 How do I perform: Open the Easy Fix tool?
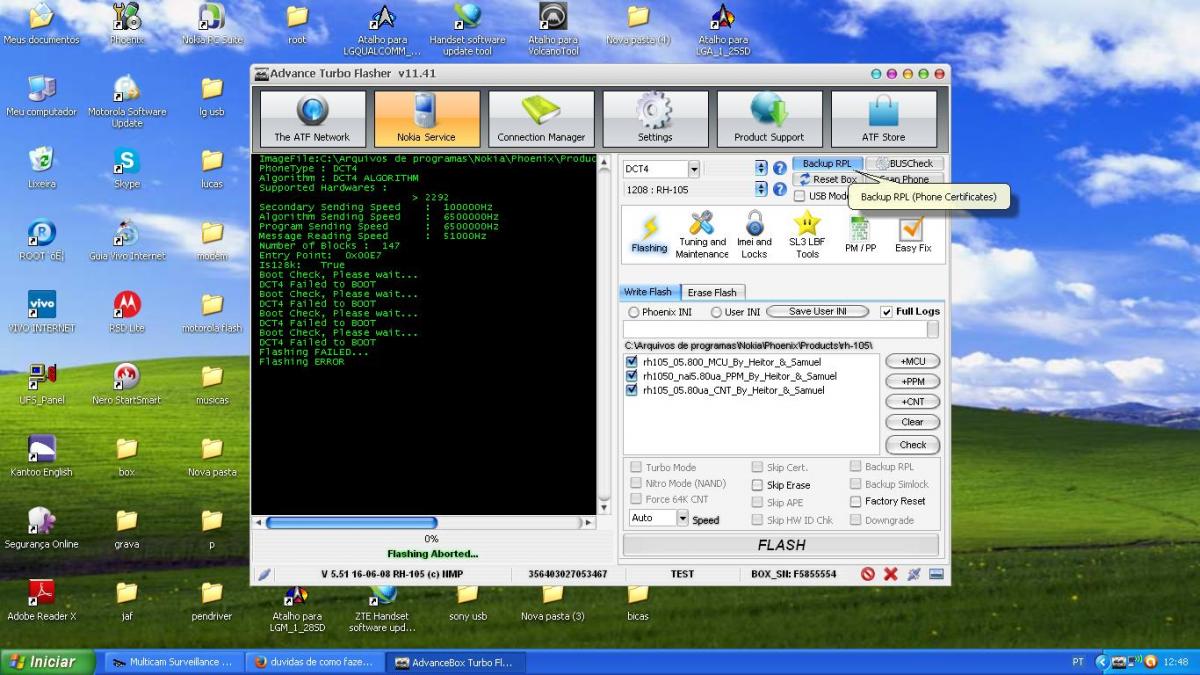pos(912,235)
